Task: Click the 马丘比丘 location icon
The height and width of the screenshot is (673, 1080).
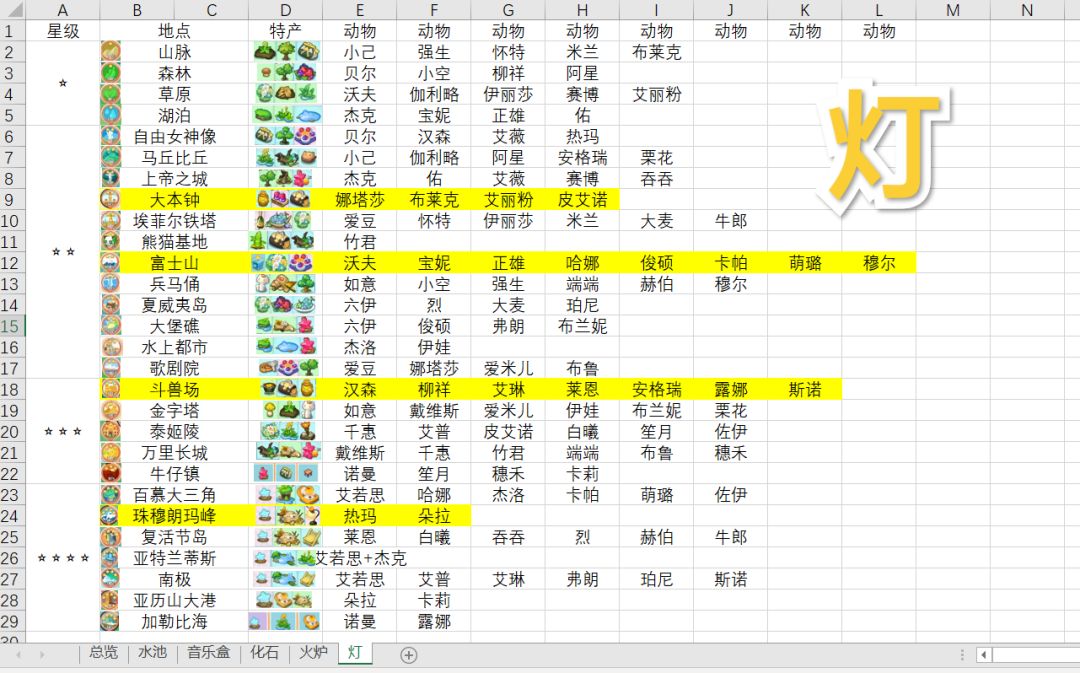Action: coord(110,157)
